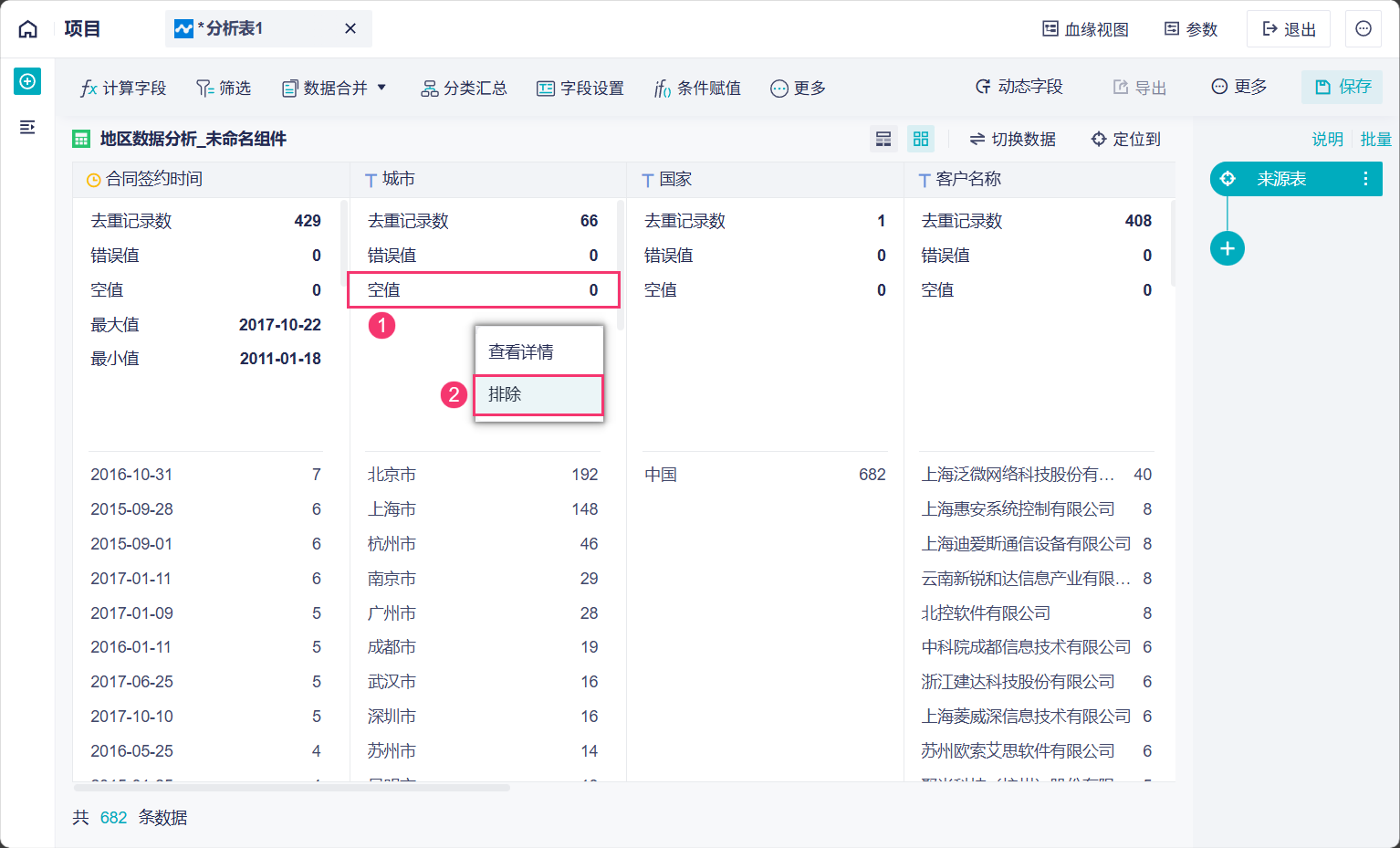Open the left toolbar 更多 menu
The height and width of the screenshot is (848, 1400).
click(x=798, y=88)
